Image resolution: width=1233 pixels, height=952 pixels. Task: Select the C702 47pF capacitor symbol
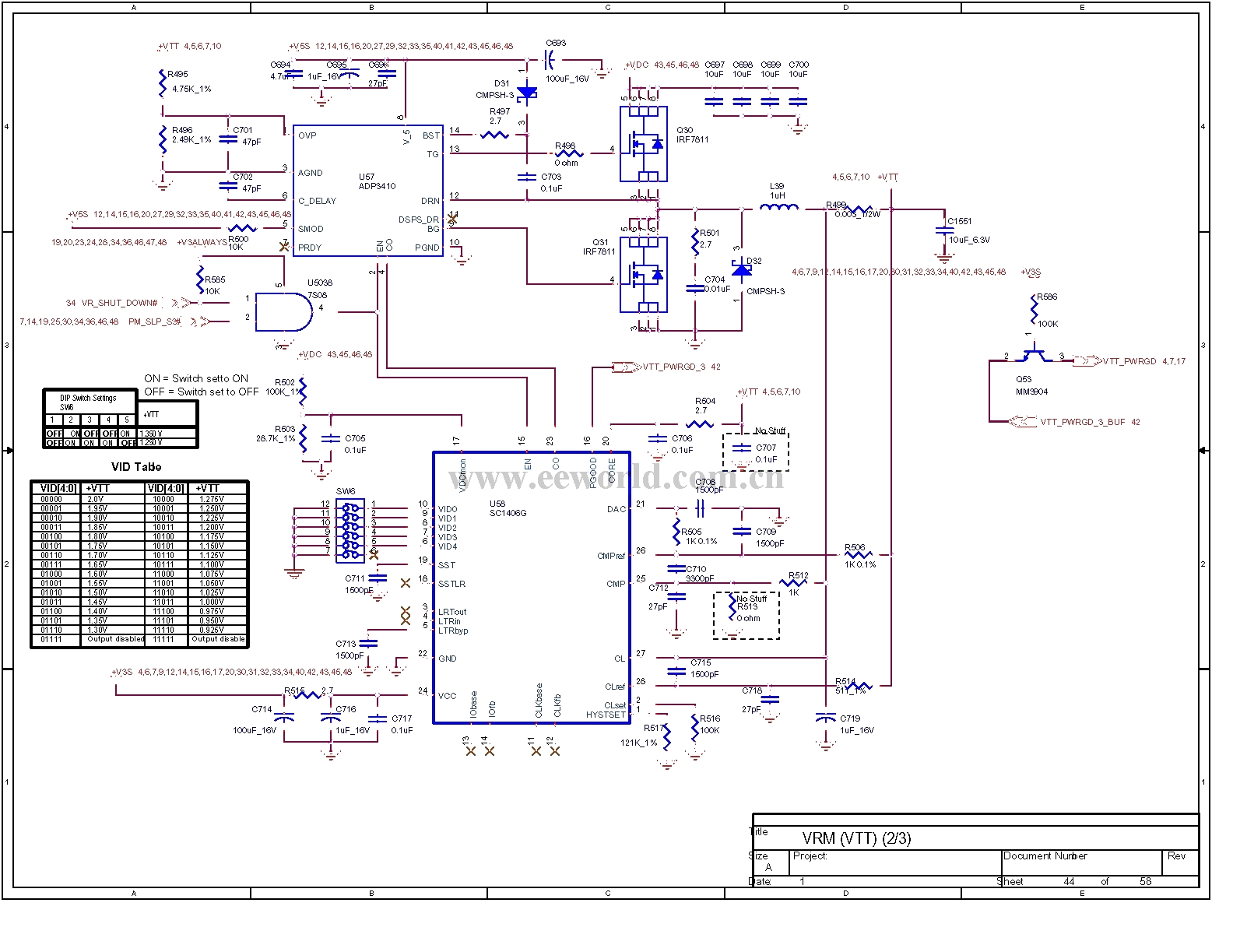pyautogui.click(x=227, y=186)
